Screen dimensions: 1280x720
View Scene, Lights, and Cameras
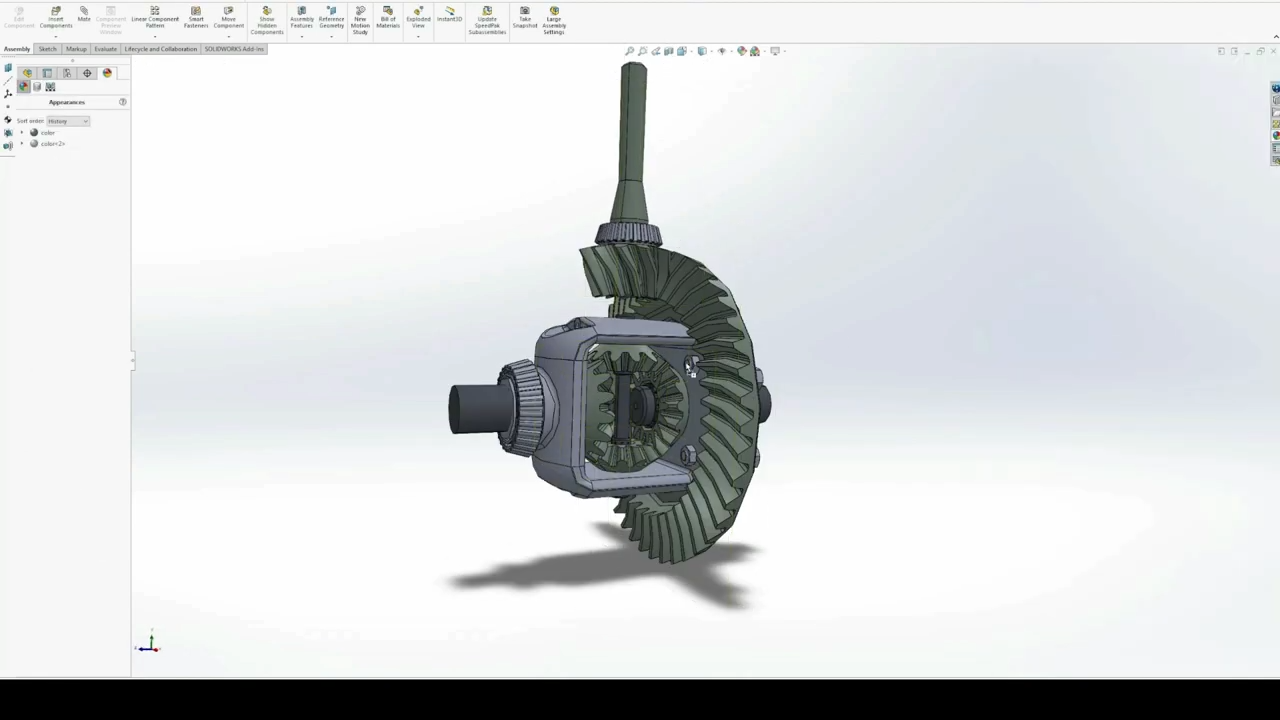[x=50, y=86]
